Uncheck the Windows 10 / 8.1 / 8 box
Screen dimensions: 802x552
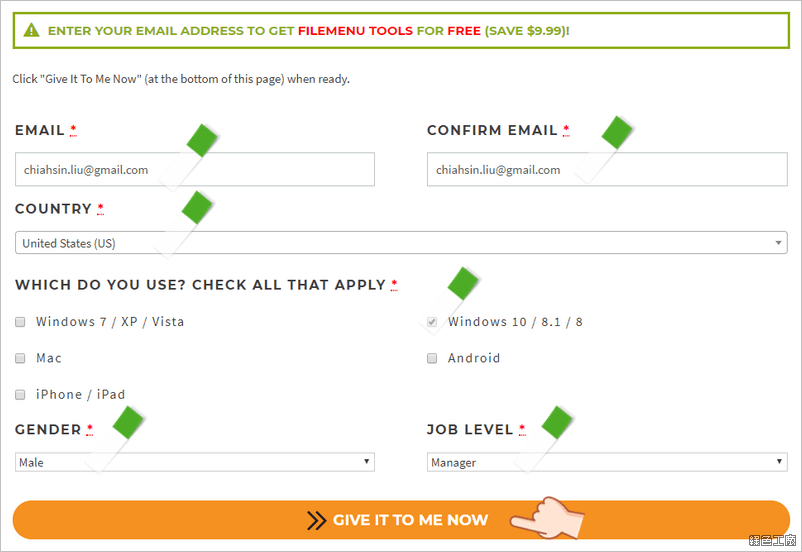pyautogui.click(x=432, y=322)
